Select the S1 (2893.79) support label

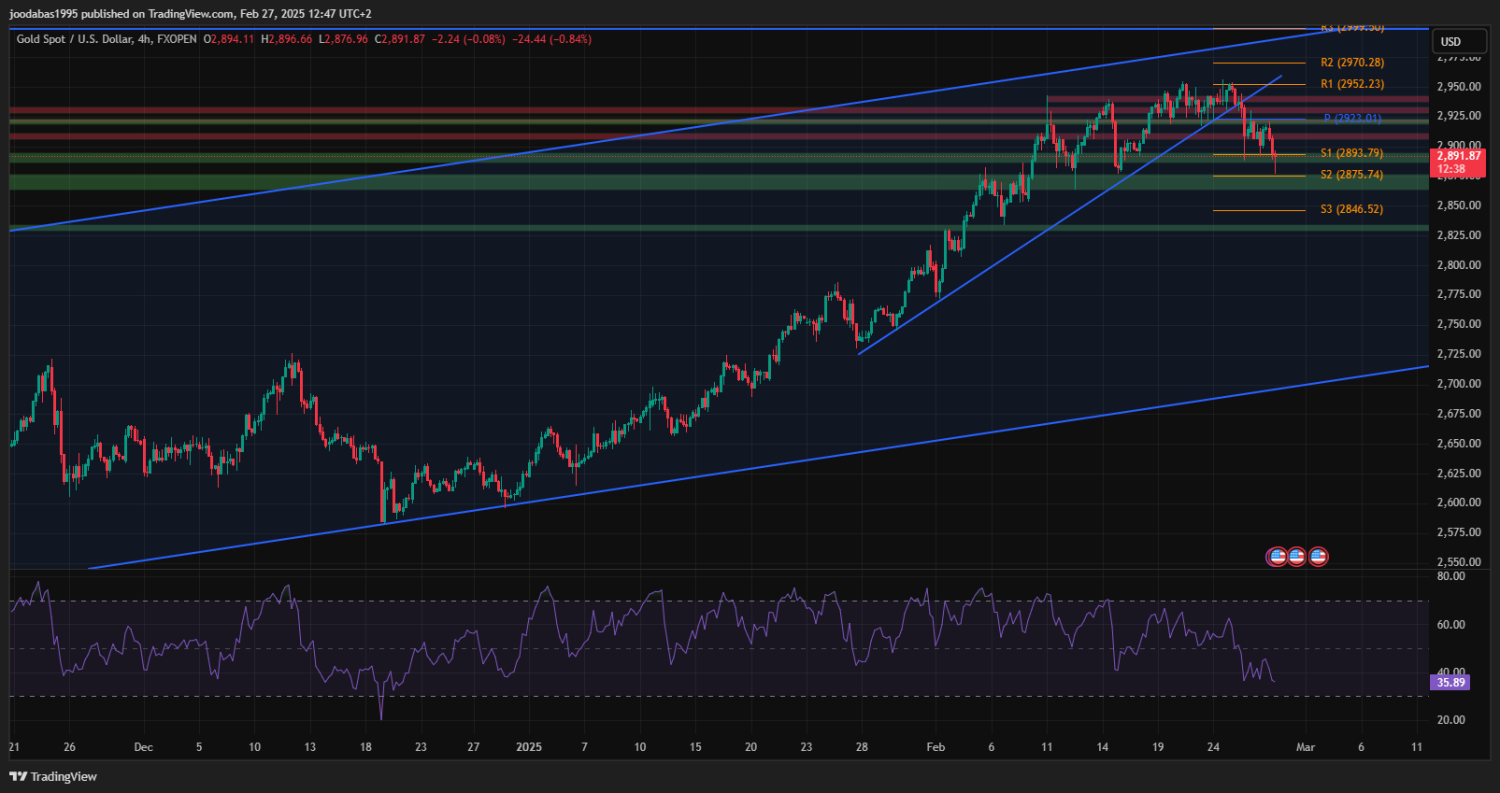coord(1352,153)
